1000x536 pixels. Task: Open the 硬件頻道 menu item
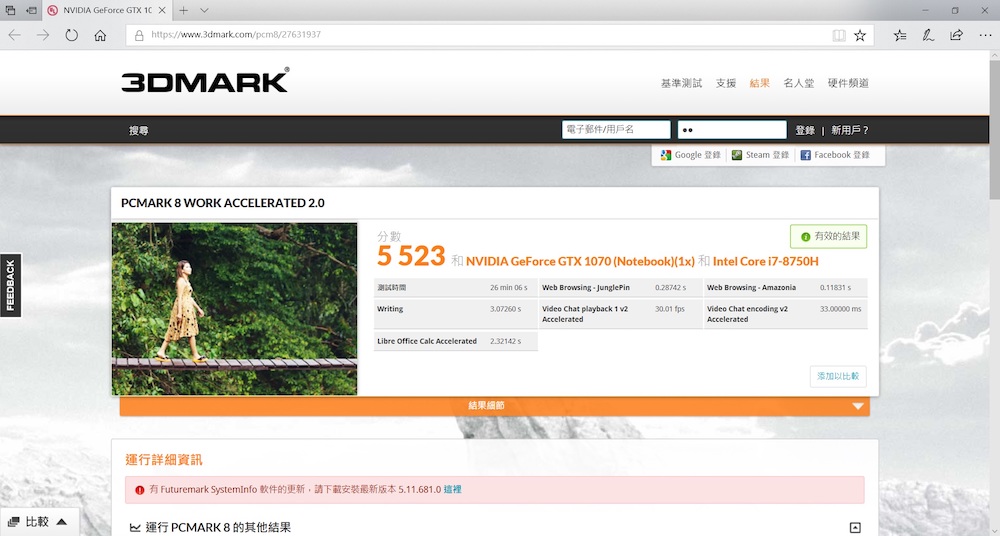tap(848, 83)
